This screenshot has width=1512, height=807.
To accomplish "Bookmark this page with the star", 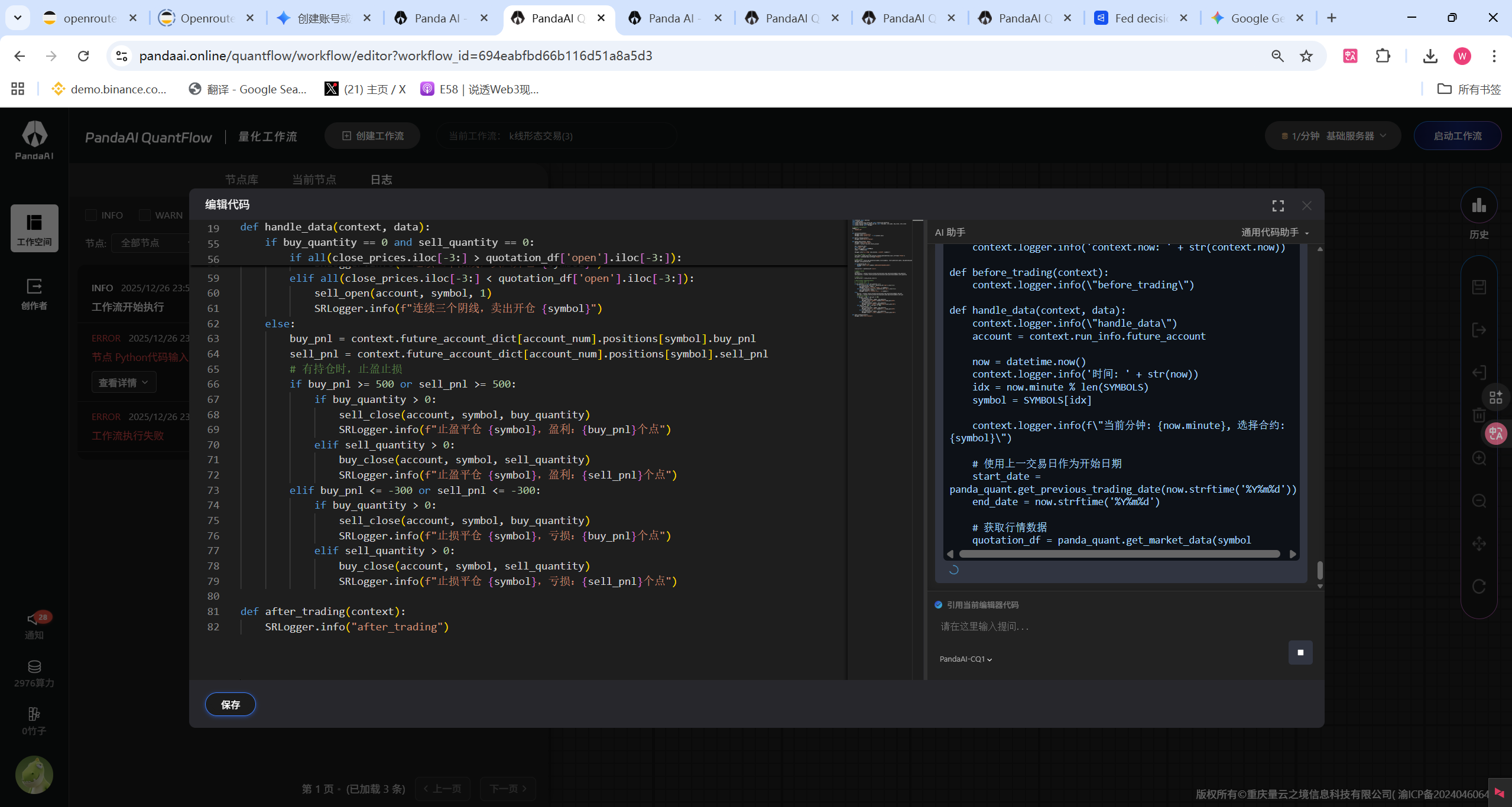I will tap(1306, 56).
